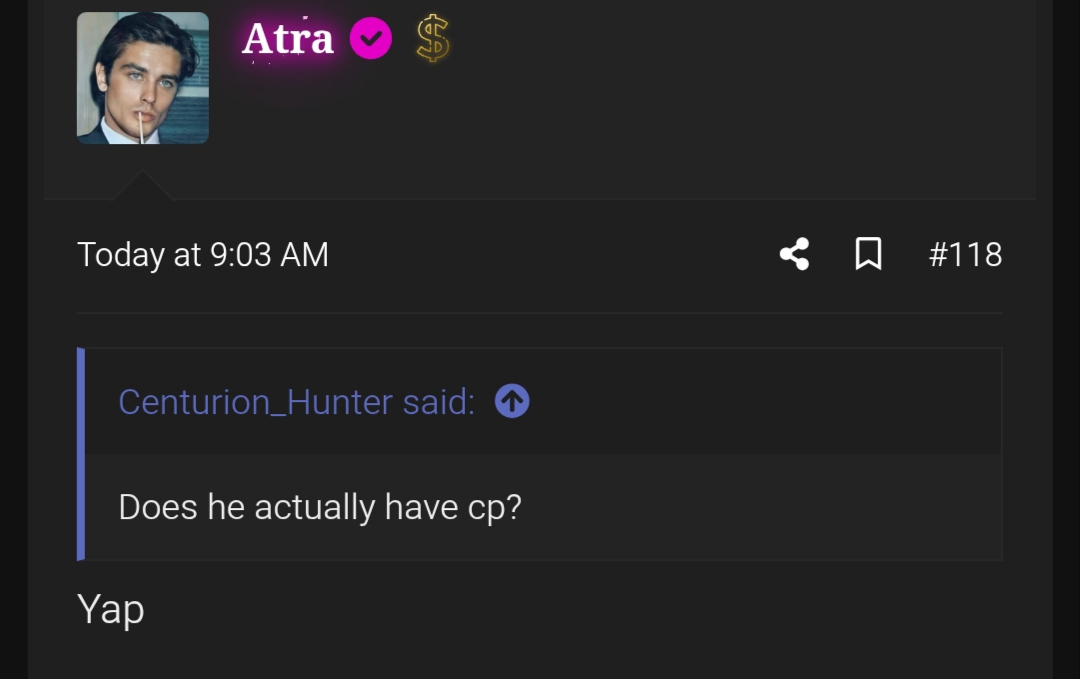The image size is (1080, 679).
Task: Click the reply text Yap
Action: point(111,609)
